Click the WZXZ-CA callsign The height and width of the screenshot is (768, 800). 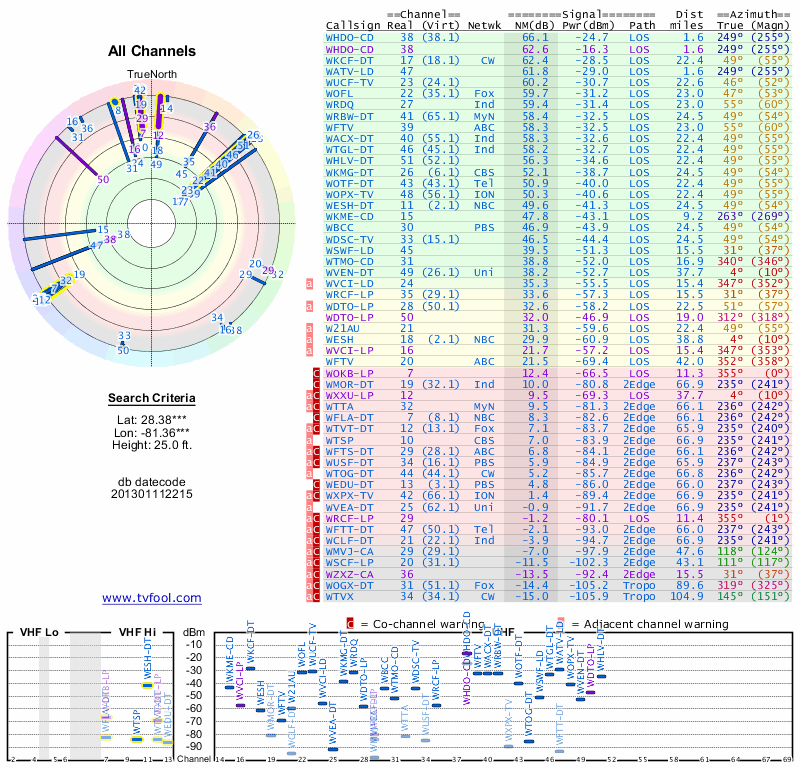click(349, 574)
